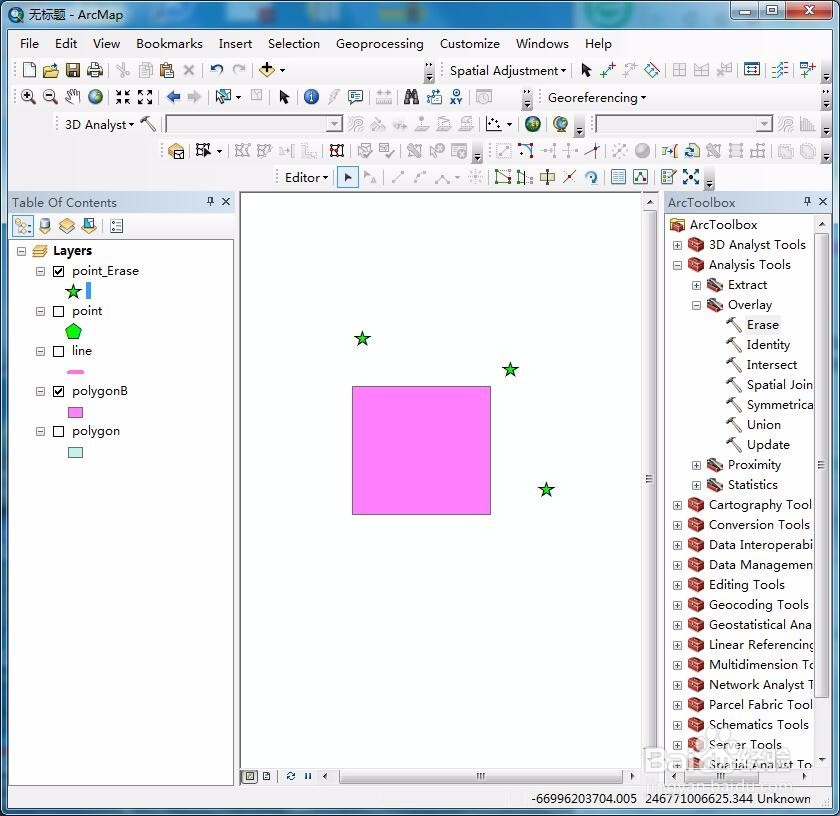
Task: Click the polygon light teal symbol swatch
Action: pyautogui.click(x=75, y=453)
